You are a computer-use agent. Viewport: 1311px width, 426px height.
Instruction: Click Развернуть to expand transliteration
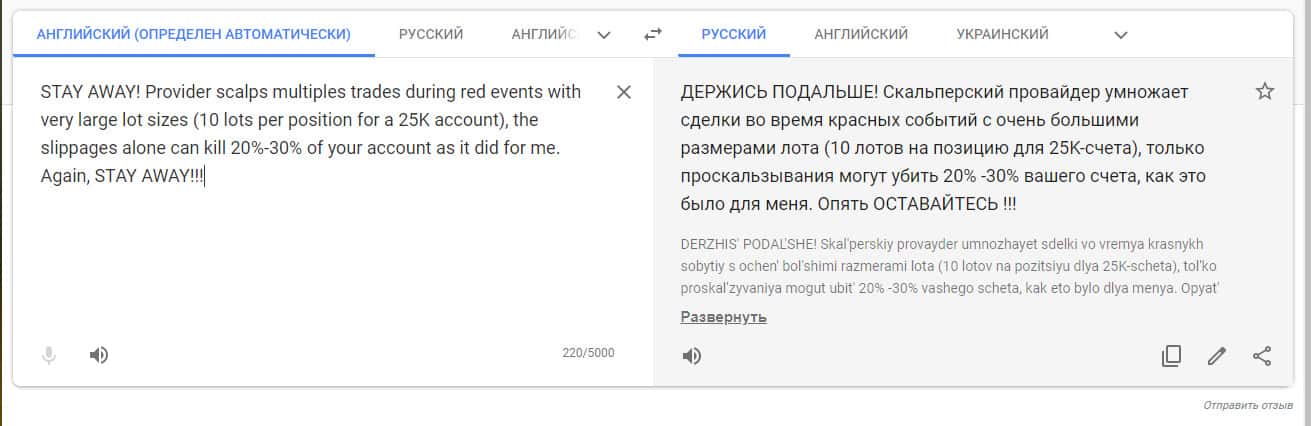723,317
